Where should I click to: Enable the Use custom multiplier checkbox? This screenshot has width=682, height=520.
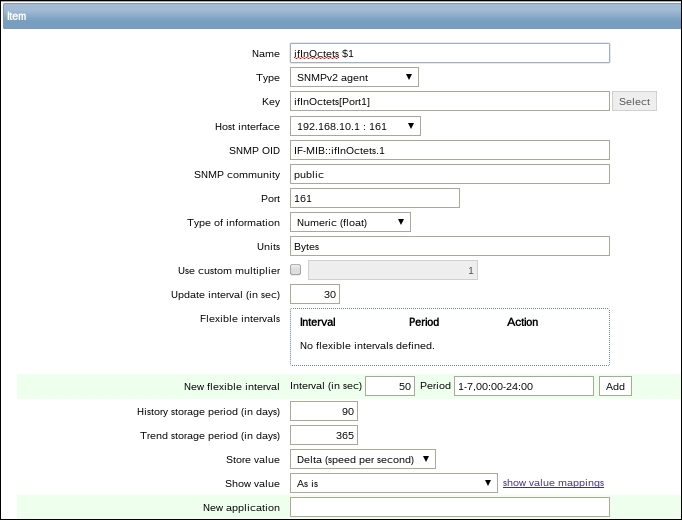[295, 270]
